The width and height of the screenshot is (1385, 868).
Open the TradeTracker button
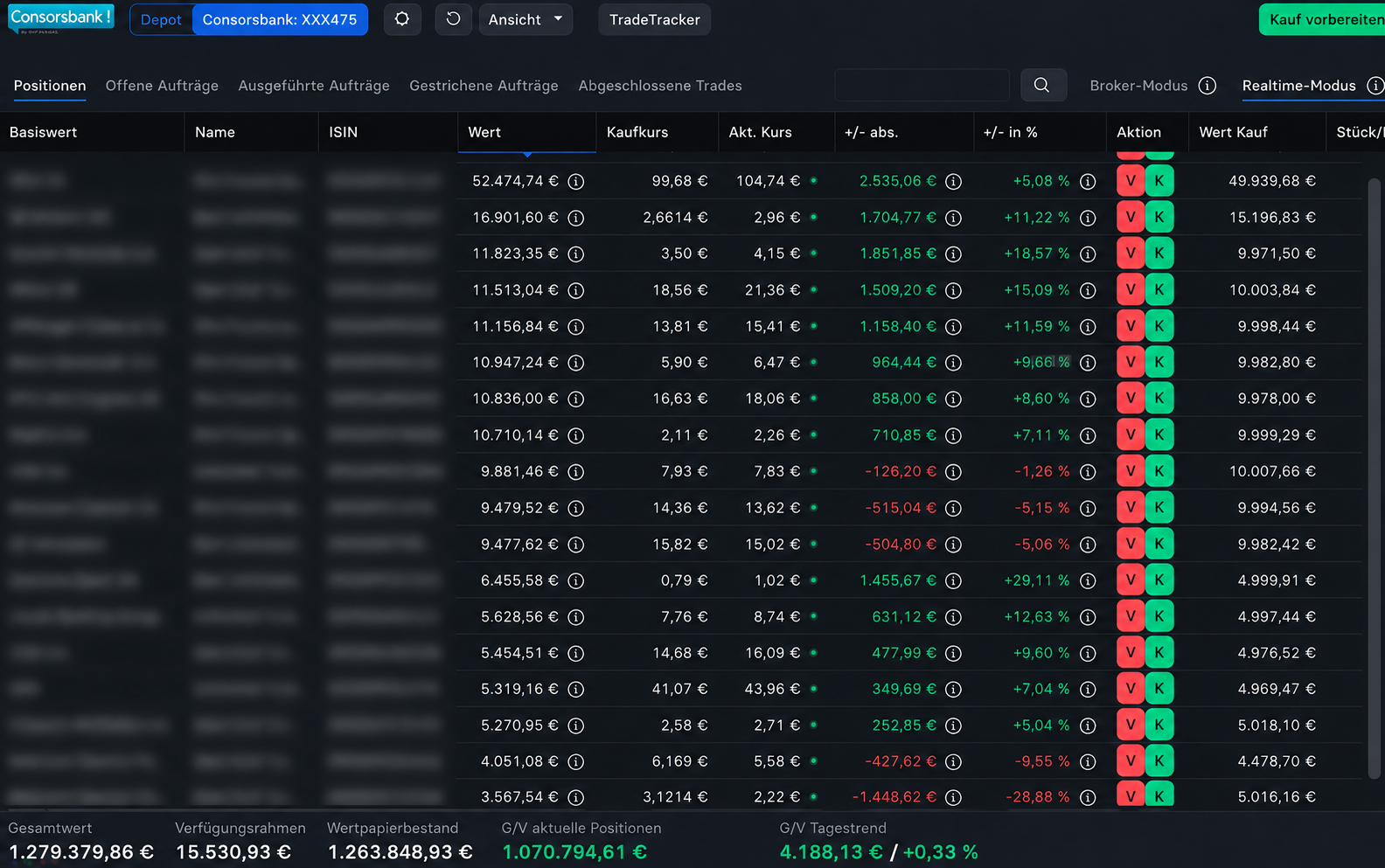point(654,19)
